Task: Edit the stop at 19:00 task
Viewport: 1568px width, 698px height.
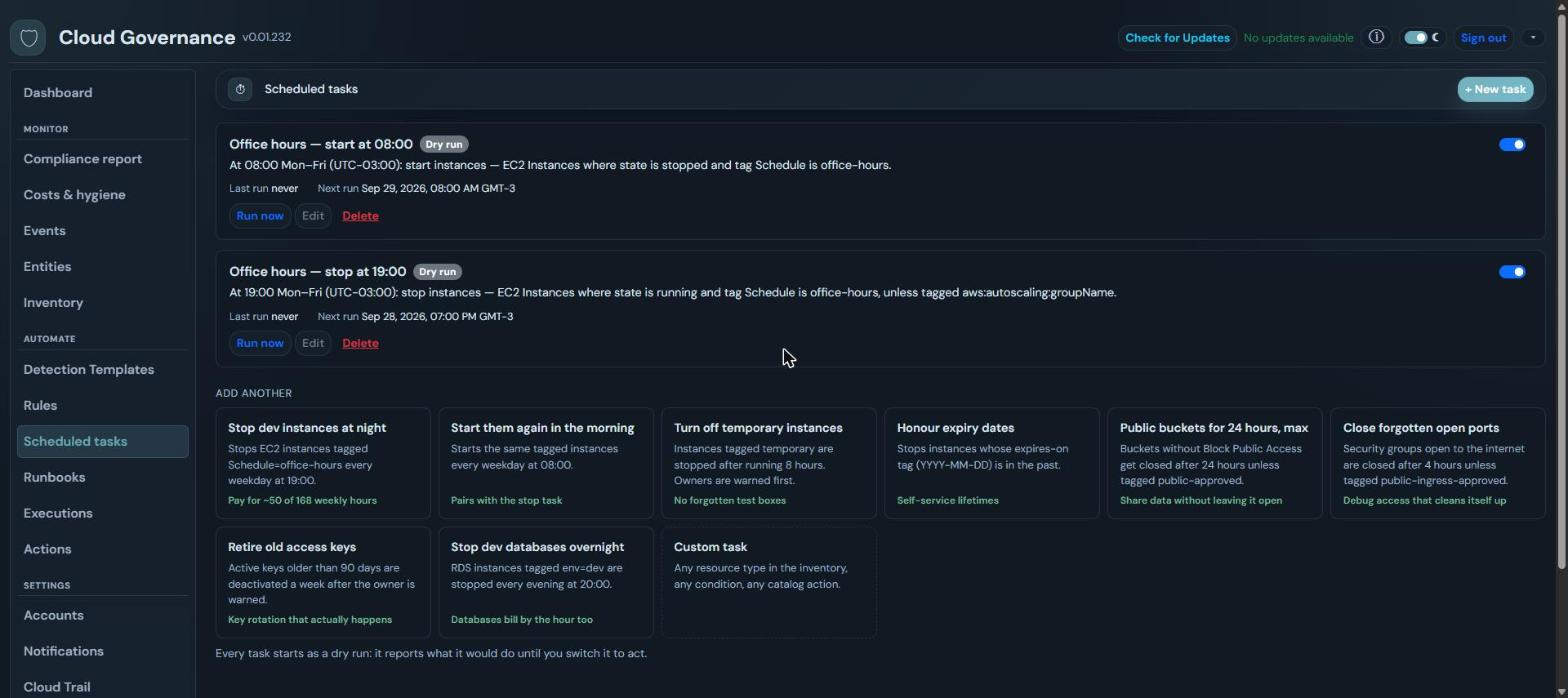Action: coord(313,344)
